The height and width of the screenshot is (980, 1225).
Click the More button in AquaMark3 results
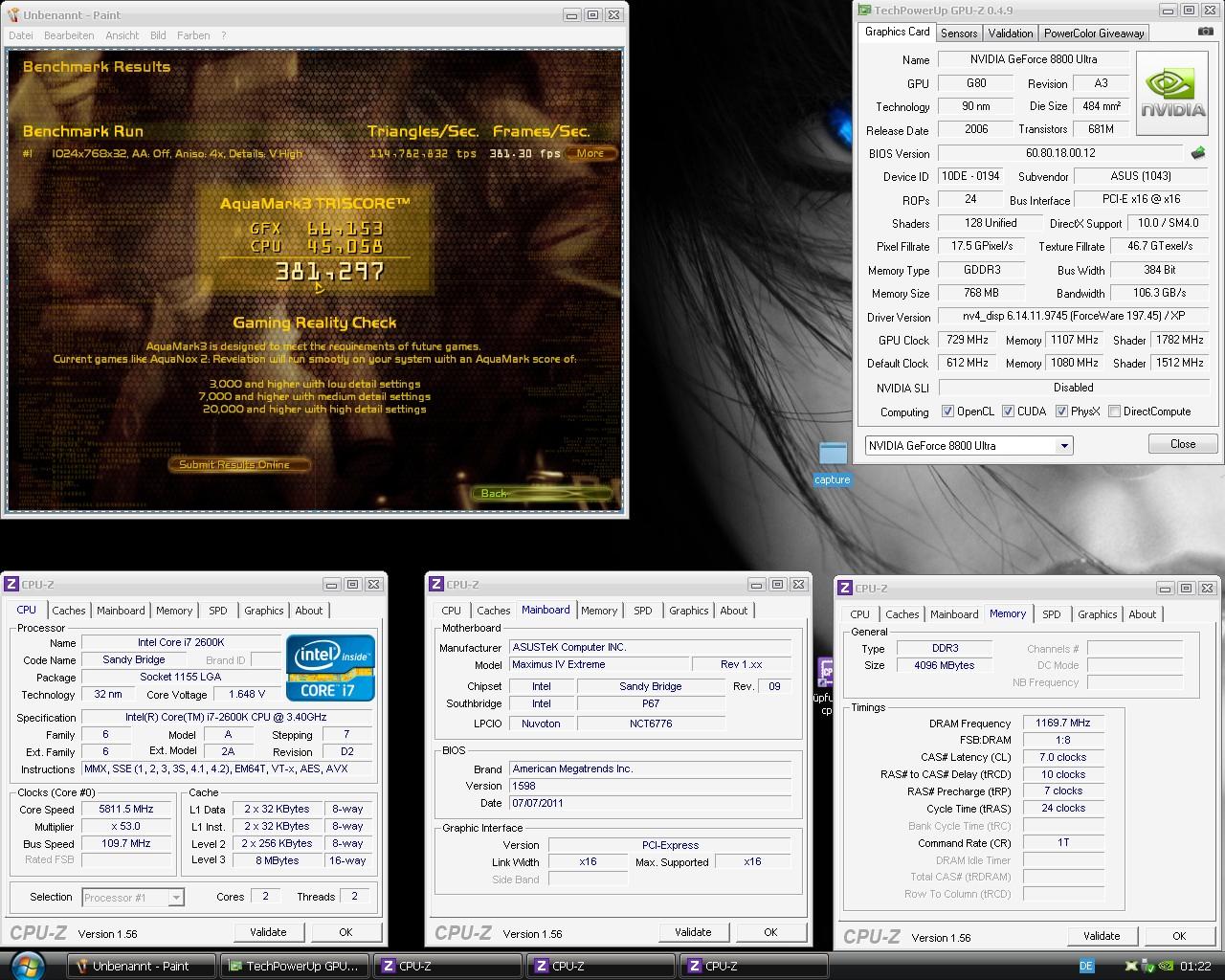[x=590, y=153]
